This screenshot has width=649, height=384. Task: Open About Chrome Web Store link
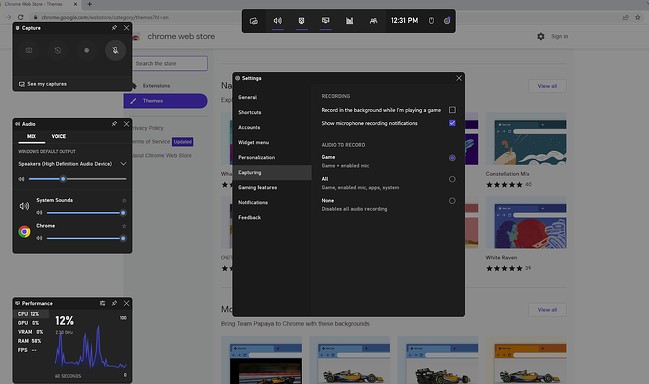coord(162,156)
